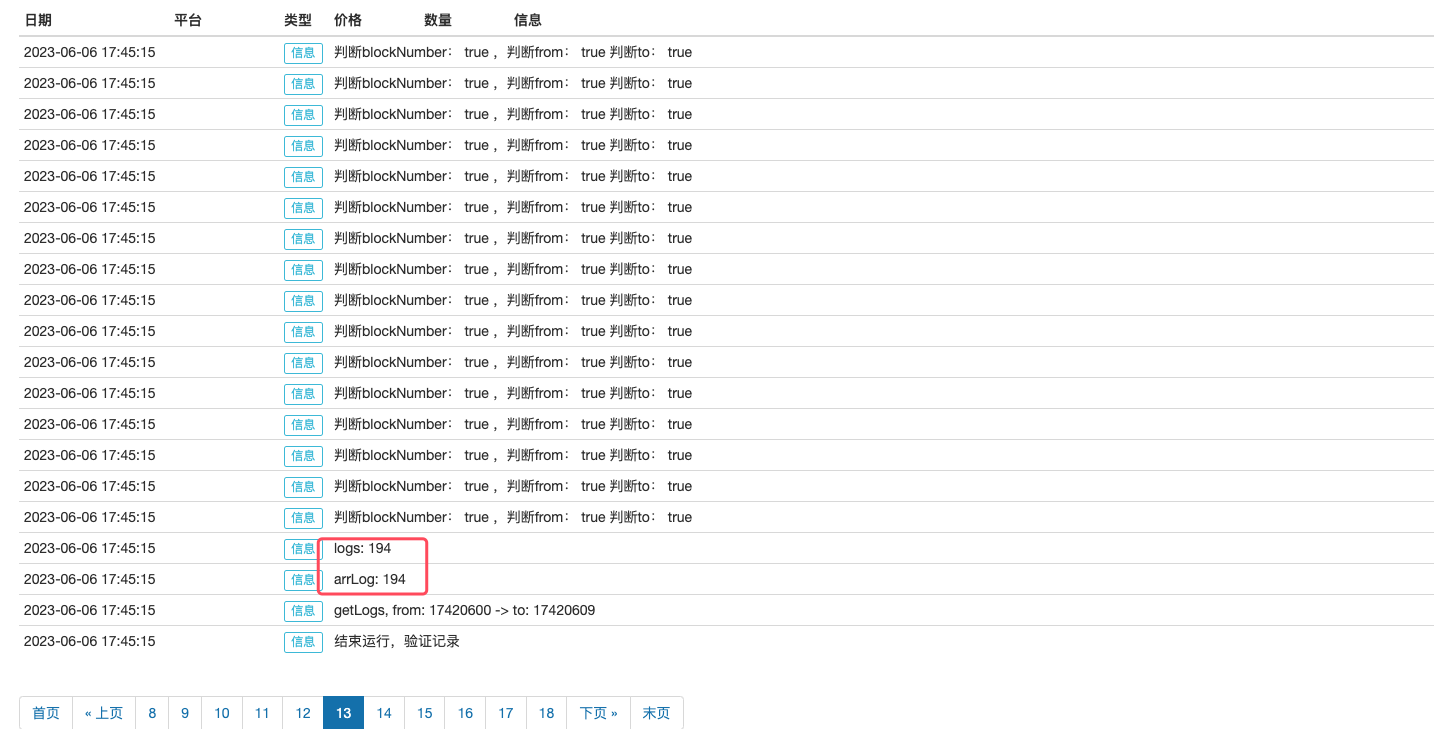1453x729 pixels.
Task: Click the highlighted logs: 194 entry
Action: (362, 548)
